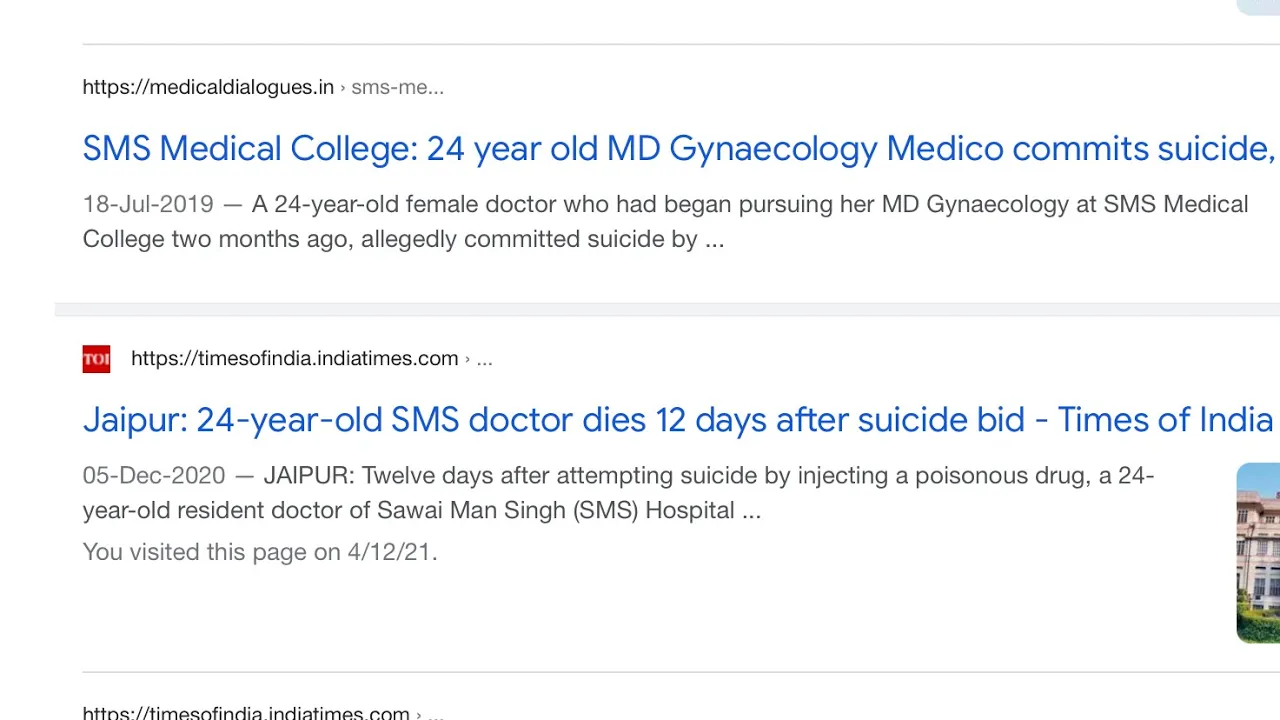The image size is (1280, 720).
Task: Open the 'Jaipur: 24-year-old SMS doctor dies' headline
Action: coord(677,419)
